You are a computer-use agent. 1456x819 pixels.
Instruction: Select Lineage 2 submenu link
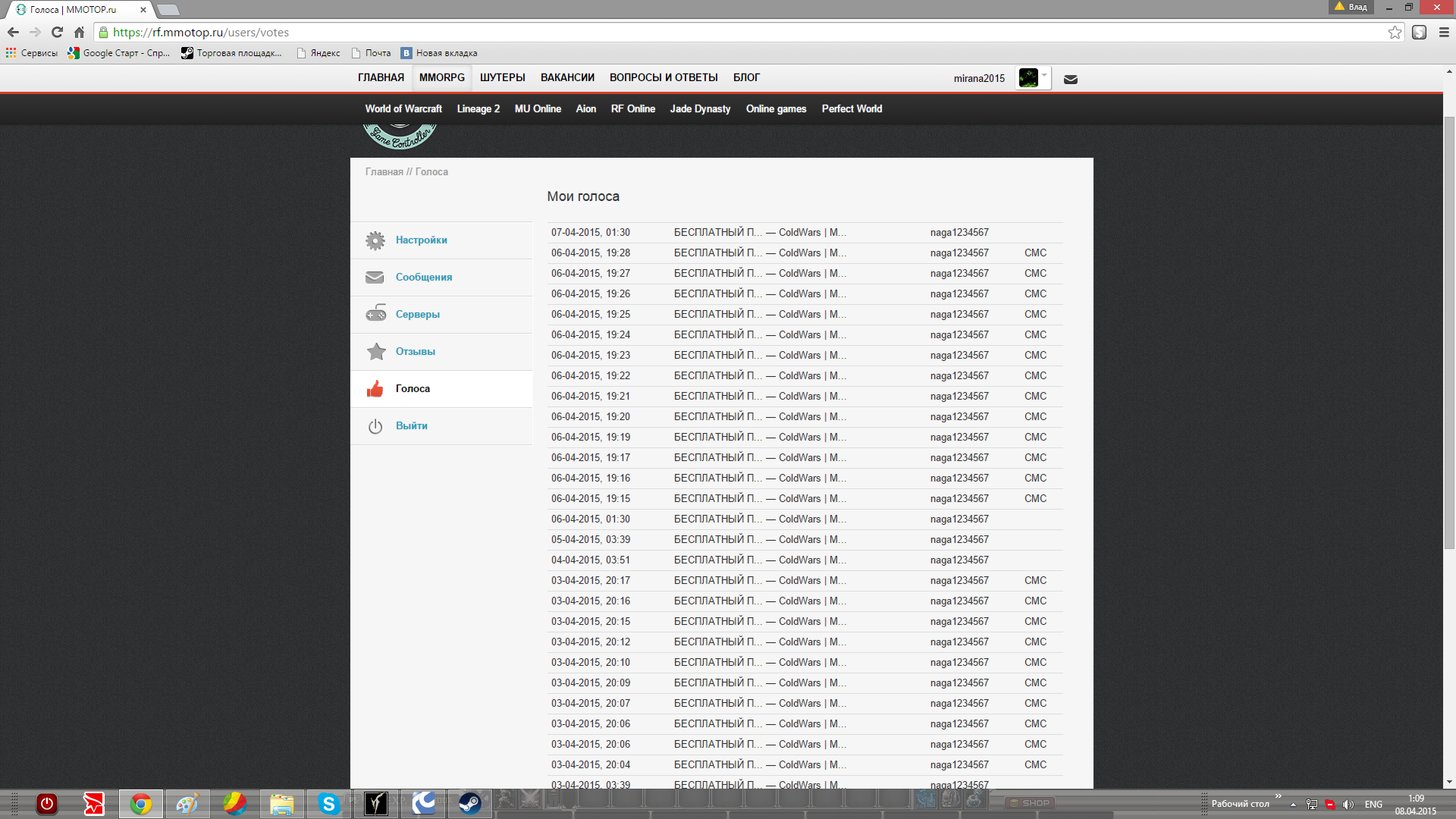click(x=479, y=108)
